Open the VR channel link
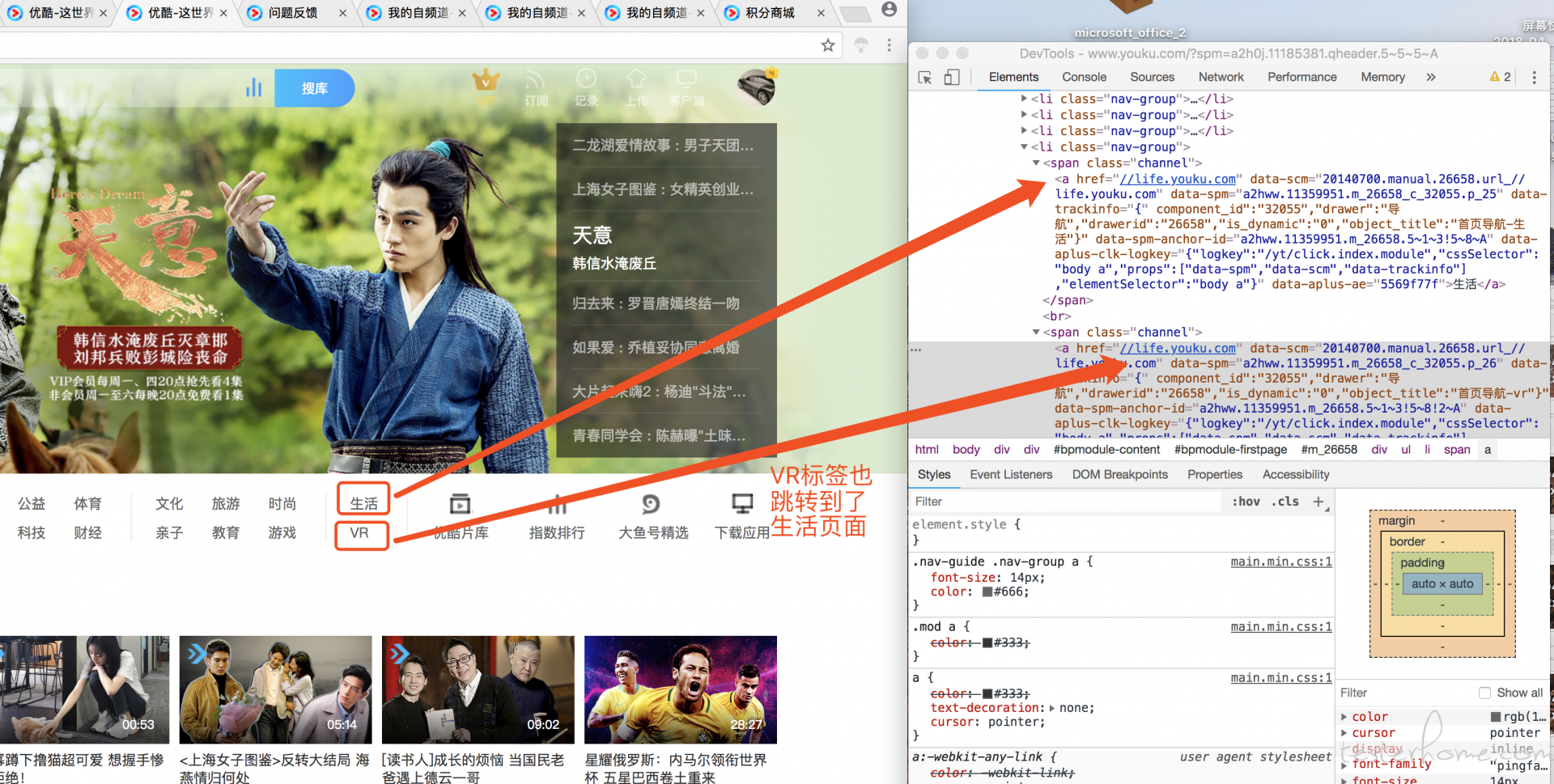Screen dimensions: 1554x784 (x=359, y=533)
